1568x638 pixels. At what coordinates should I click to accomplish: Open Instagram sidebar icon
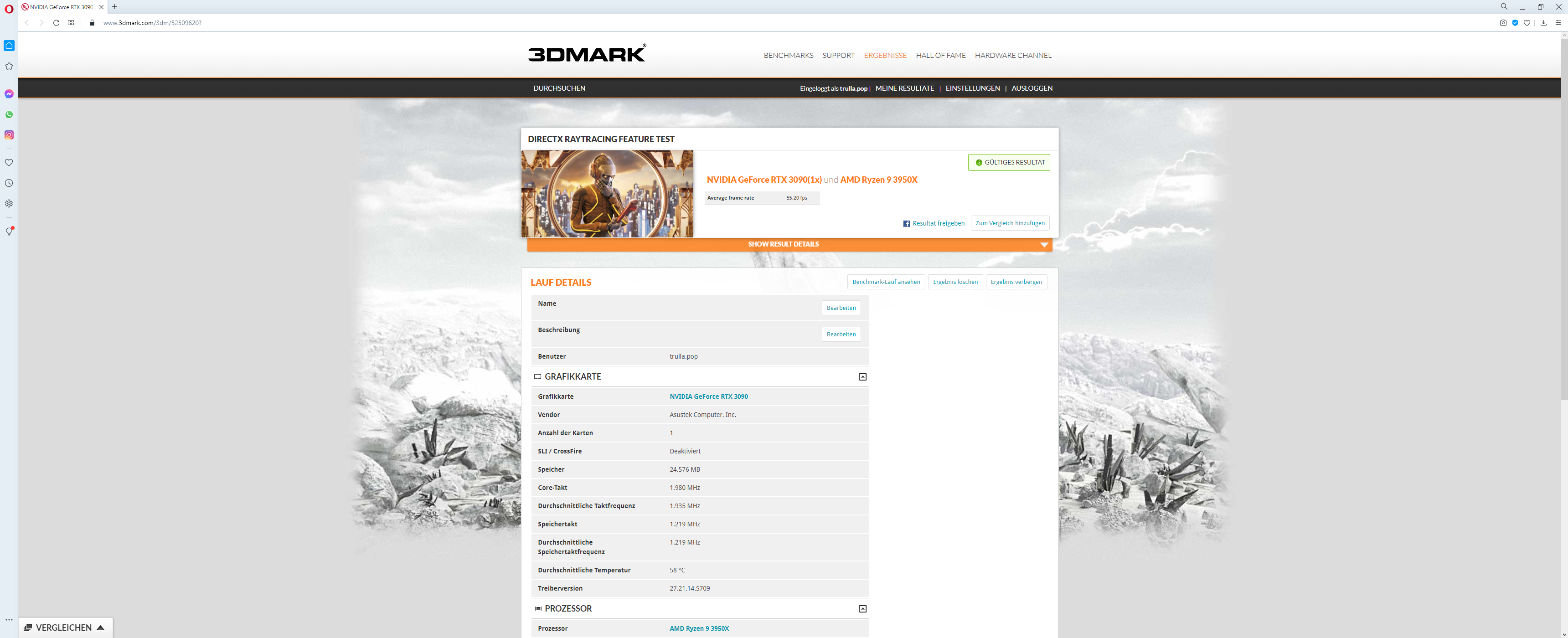click(x=9, y=134)
